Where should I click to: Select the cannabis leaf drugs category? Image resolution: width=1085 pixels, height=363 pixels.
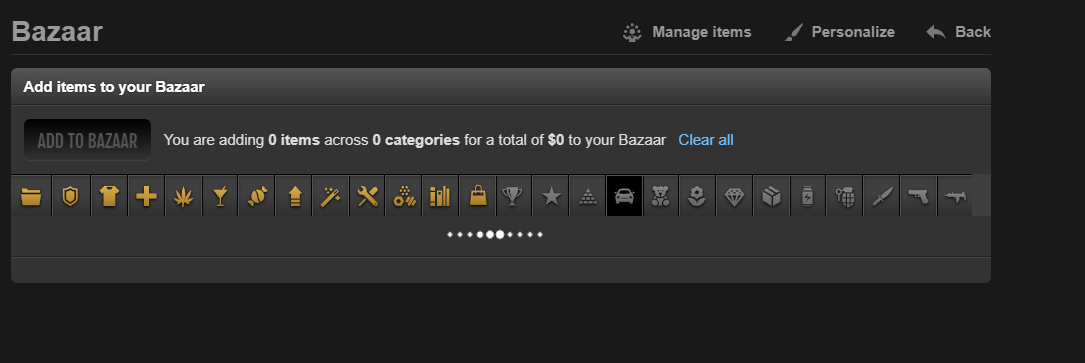click(x=183, y=196)
